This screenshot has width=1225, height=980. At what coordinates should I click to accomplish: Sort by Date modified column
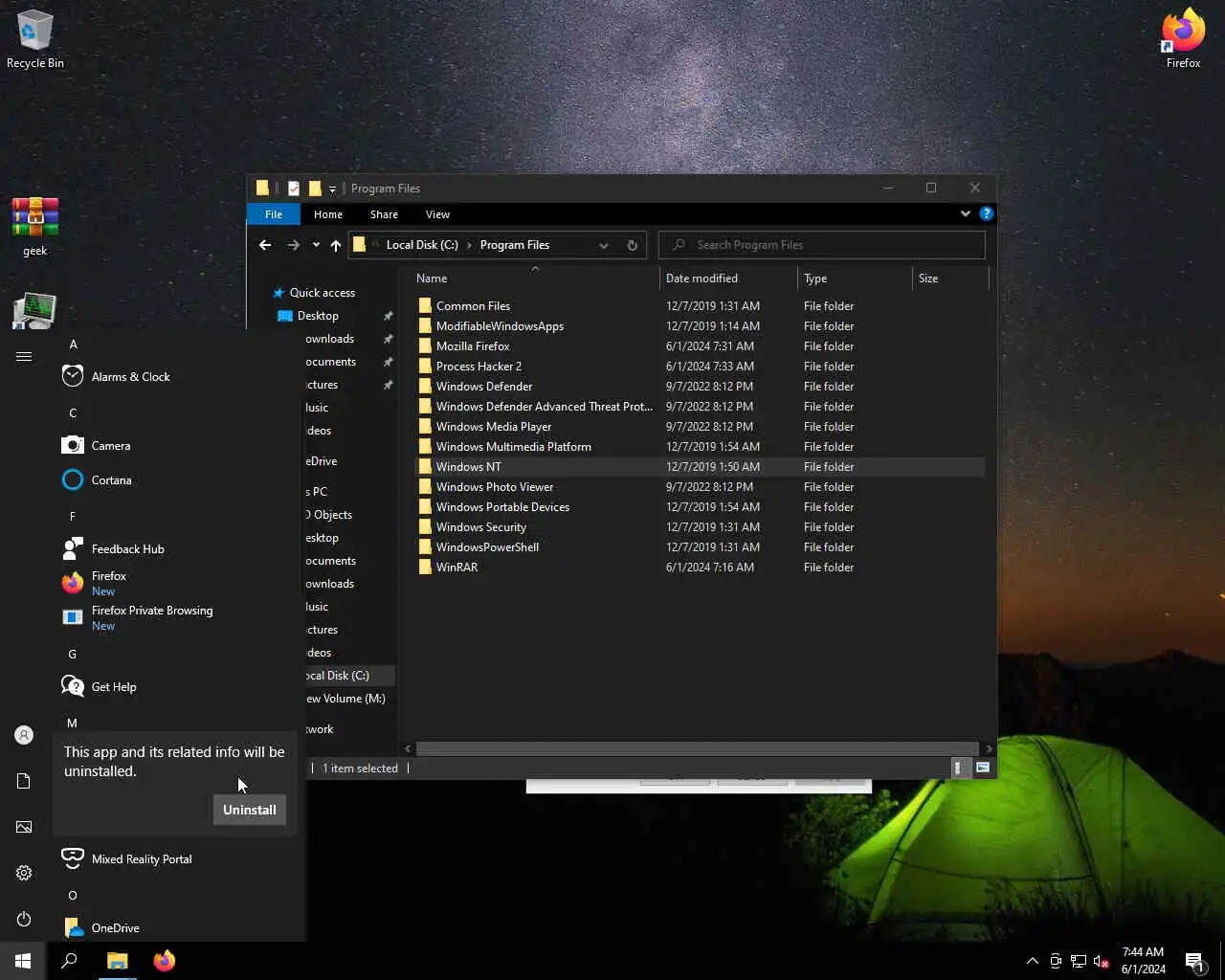click(728, 278)
